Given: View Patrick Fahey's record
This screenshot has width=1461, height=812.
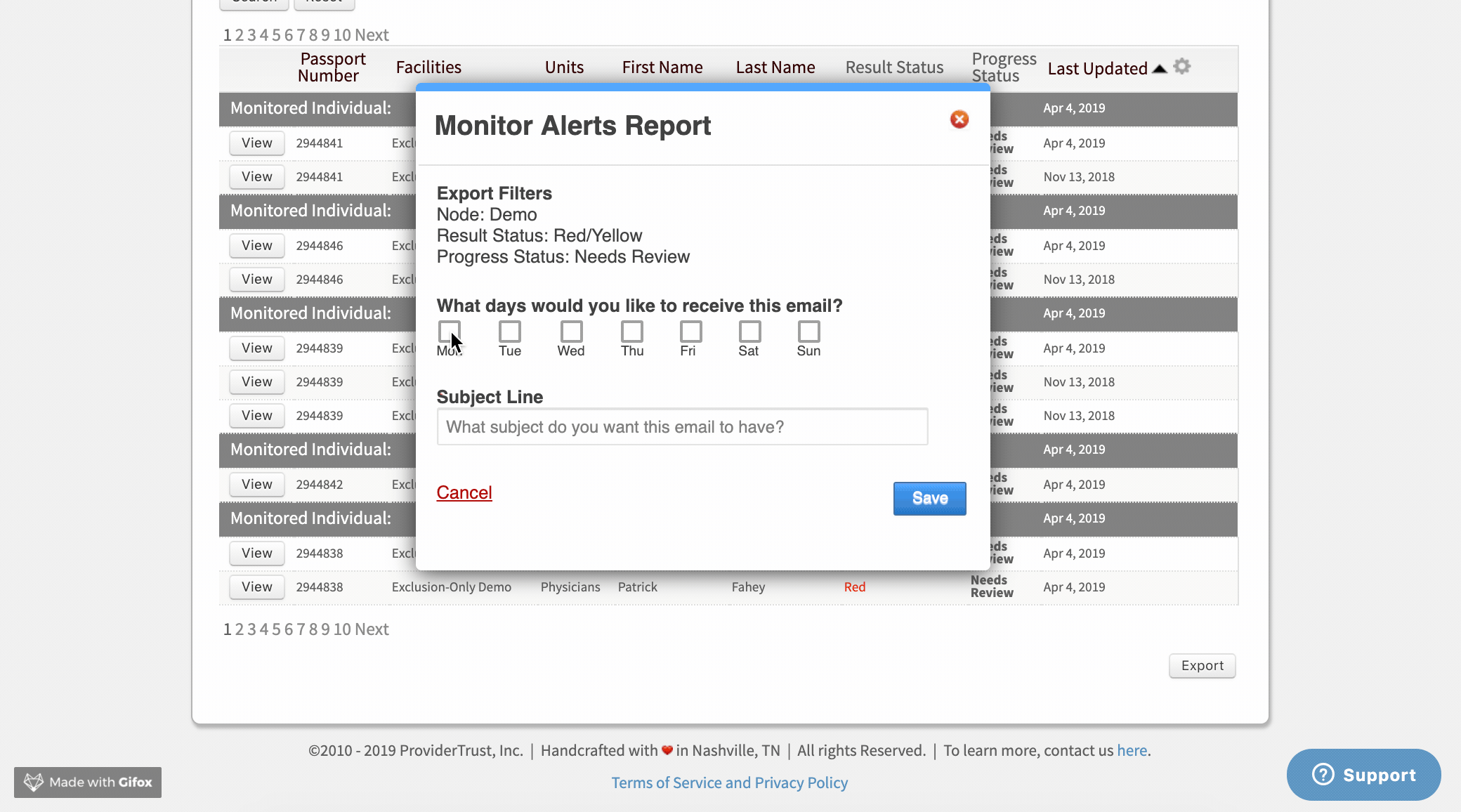Looking at the screenshot, I should click(257, 587).
